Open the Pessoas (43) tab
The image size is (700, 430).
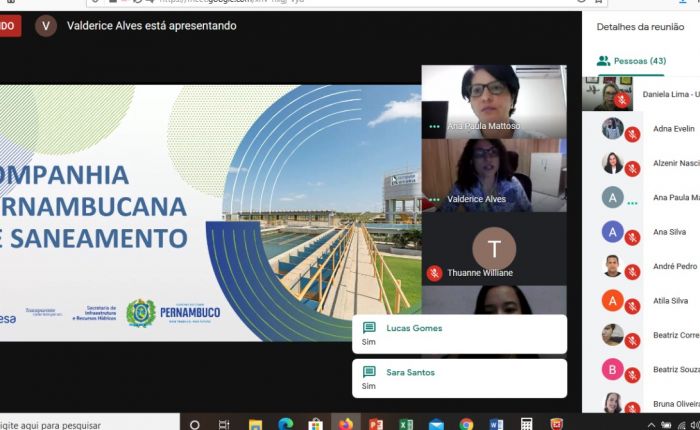coord(631,61)
